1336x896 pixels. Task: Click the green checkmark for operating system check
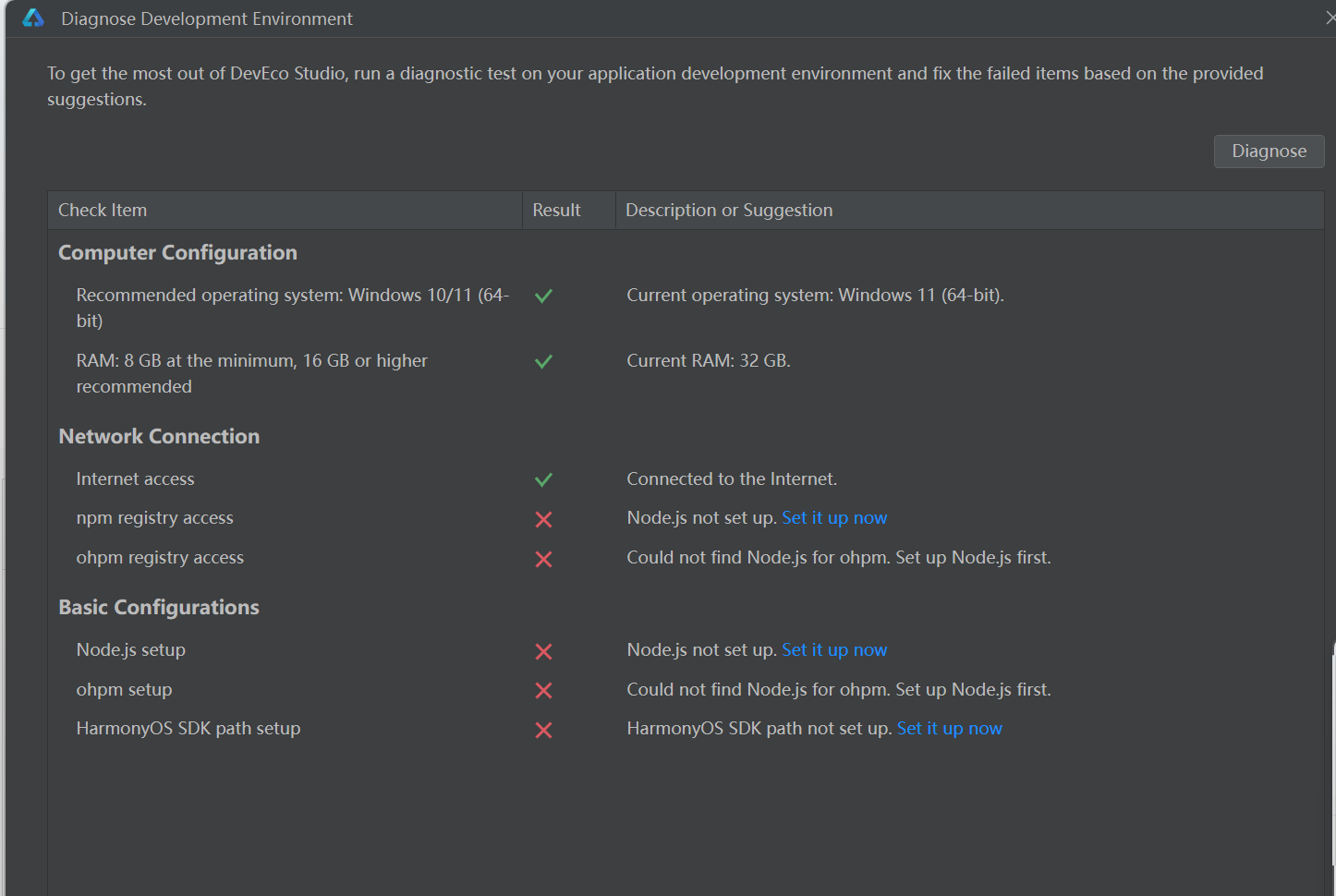point(543,296)
